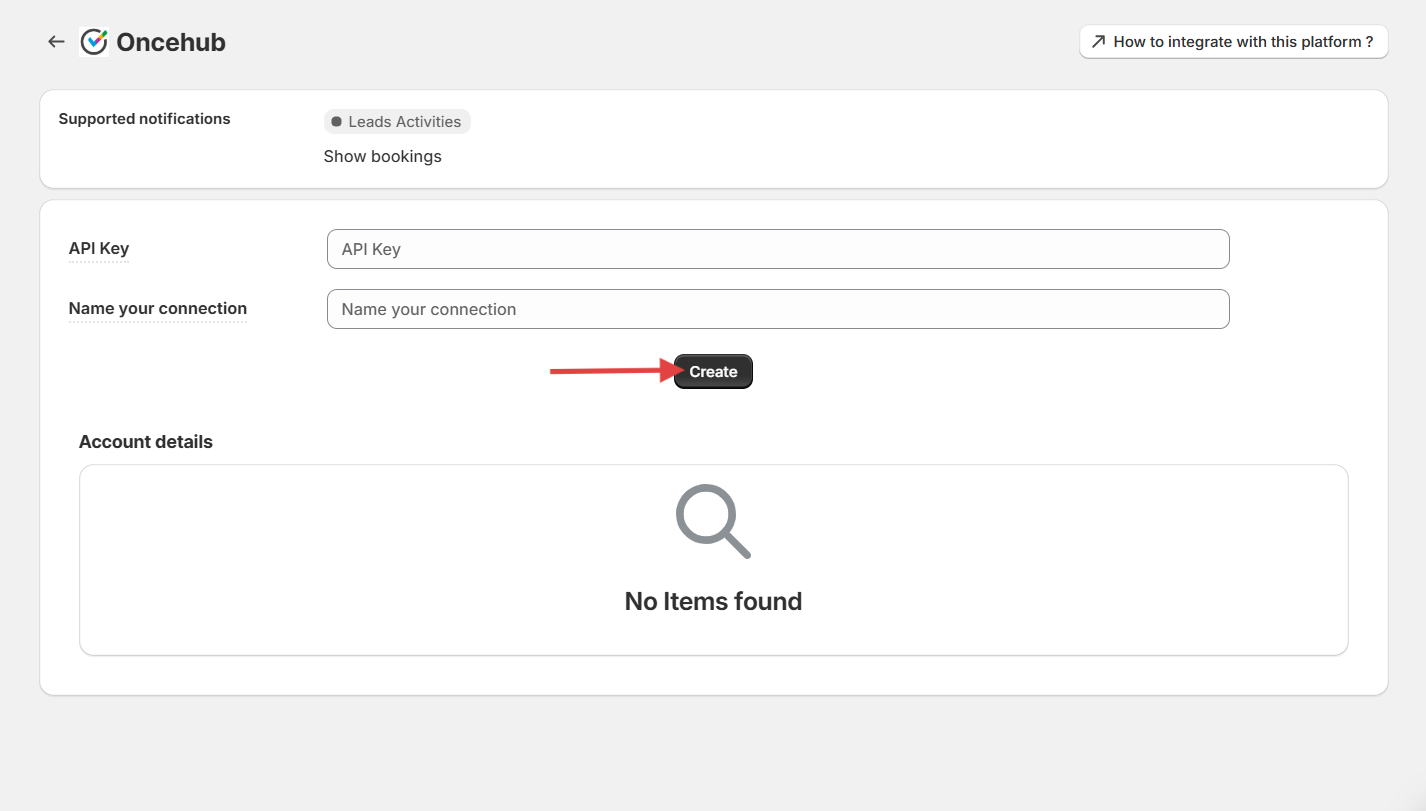
Task: Click the Name your connection text box
Action: (x=777, y=309)
